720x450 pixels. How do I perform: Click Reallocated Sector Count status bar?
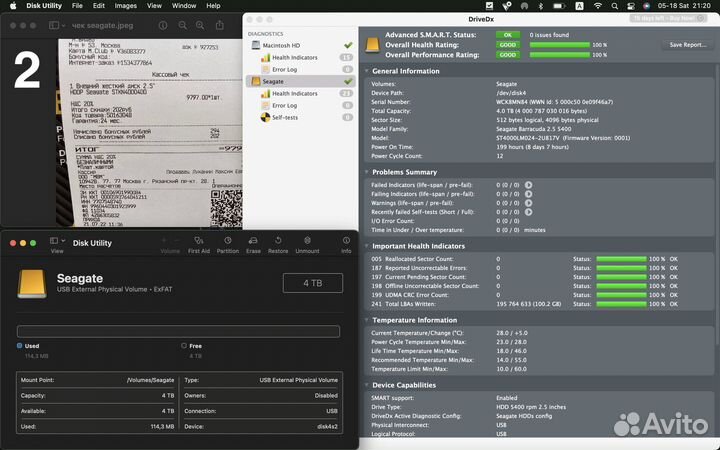point(621,259)
